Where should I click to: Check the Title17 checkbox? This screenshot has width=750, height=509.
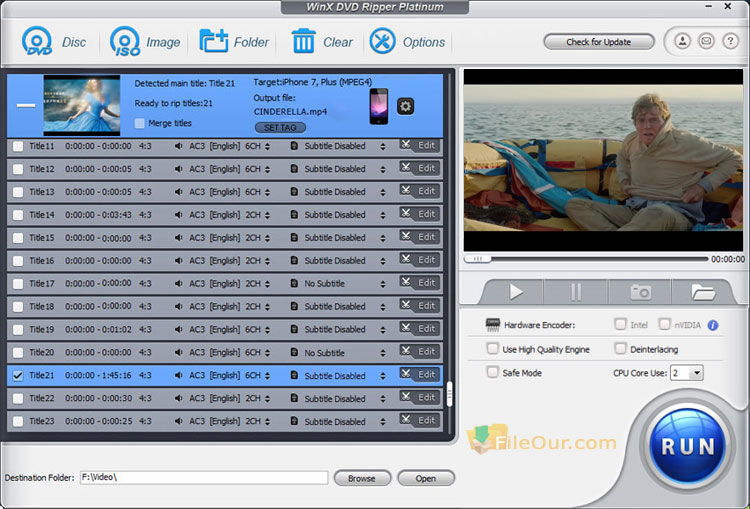click(x=18, y=284)
